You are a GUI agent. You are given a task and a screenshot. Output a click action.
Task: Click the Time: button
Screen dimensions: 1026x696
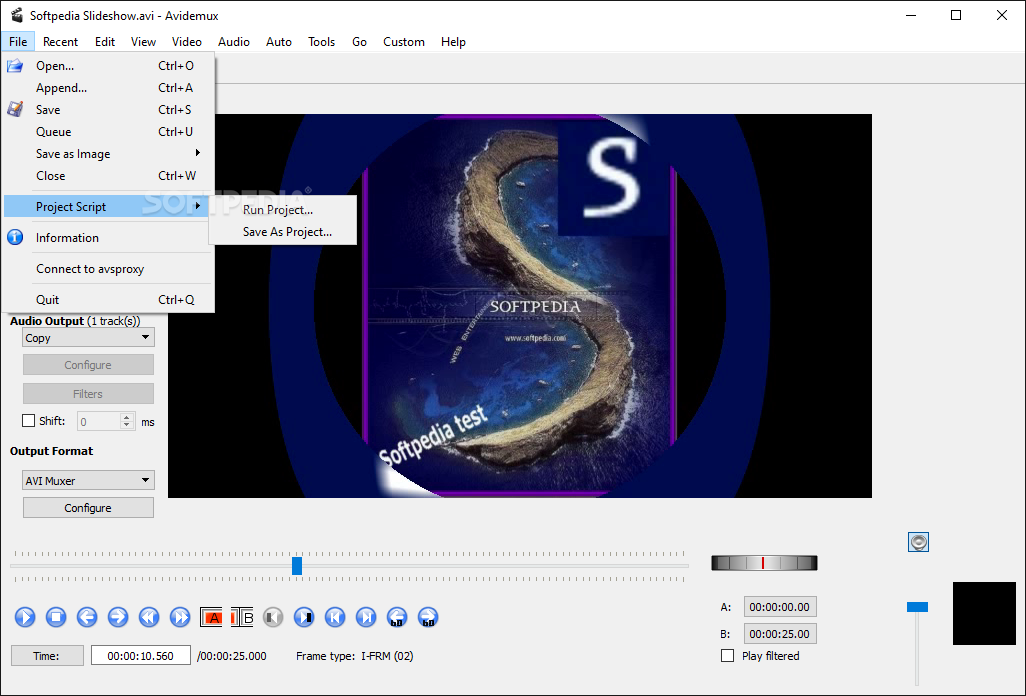(47, 655)
